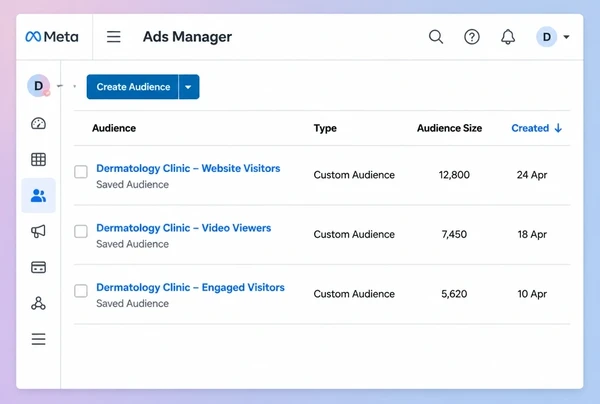
Task: Click the audience size 5,620
Action: pyautogui.click(x=454, y=294)
